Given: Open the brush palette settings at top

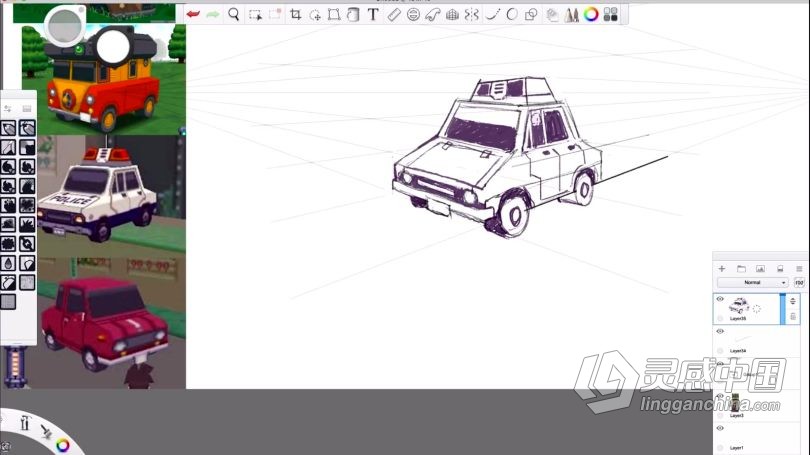Looking at the screenshot, I should click(8, 108).
